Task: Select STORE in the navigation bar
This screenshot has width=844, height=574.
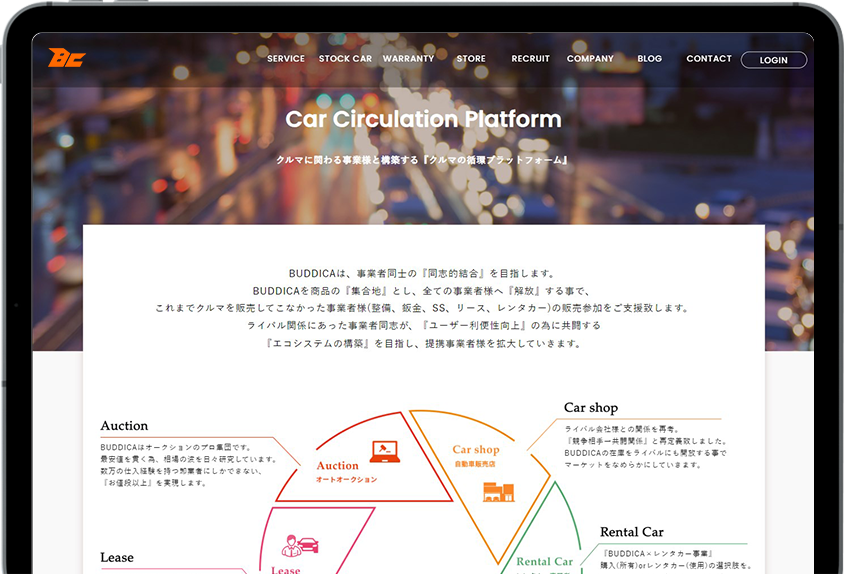Action: [x=471, y=59]
